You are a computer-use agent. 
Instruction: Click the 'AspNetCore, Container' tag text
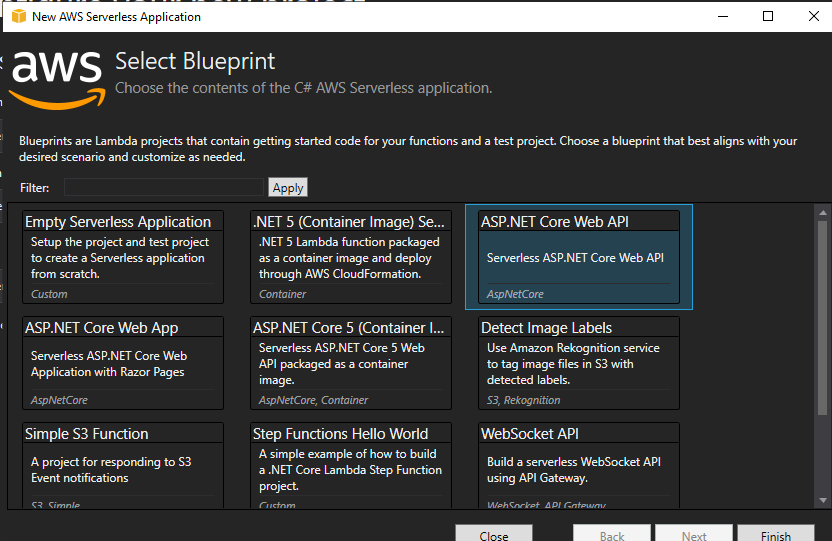[313, 400]
